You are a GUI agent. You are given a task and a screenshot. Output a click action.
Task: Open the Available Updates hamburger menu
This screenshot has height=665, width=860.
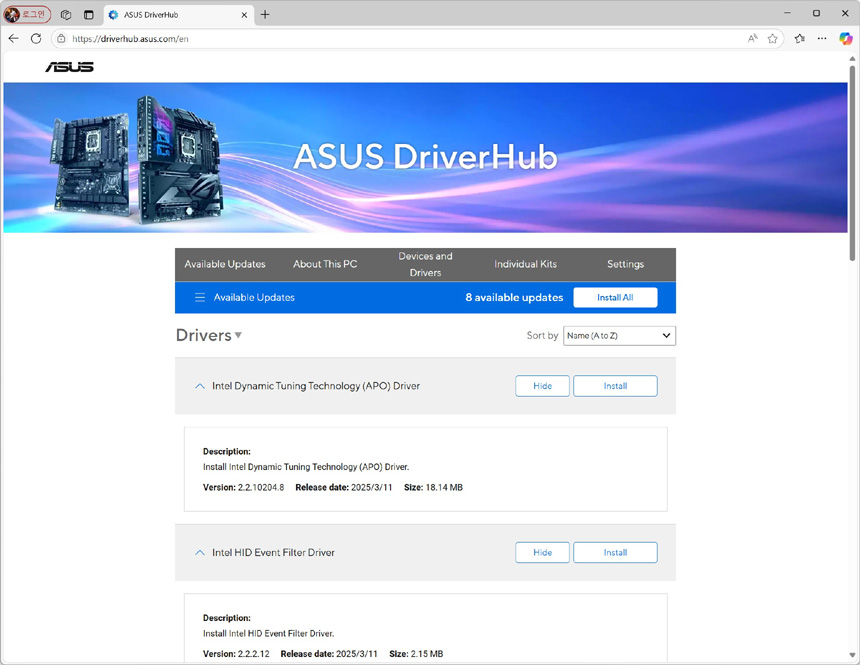[x=200, y=297]
